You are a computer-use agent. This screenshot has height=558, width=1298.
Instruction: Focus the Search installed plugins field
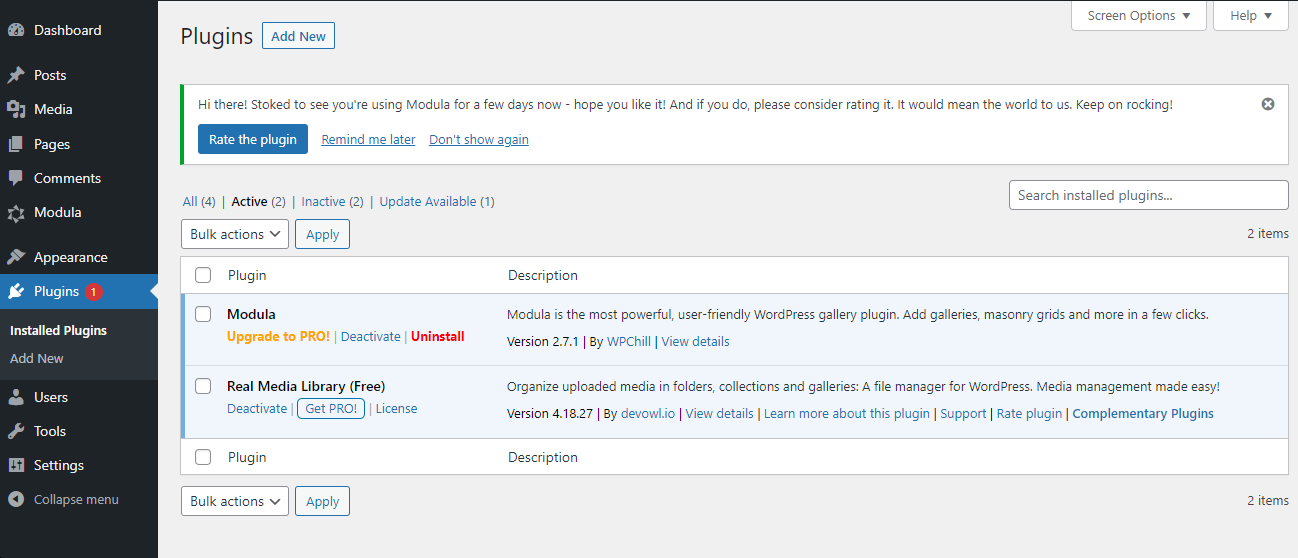1149,195
